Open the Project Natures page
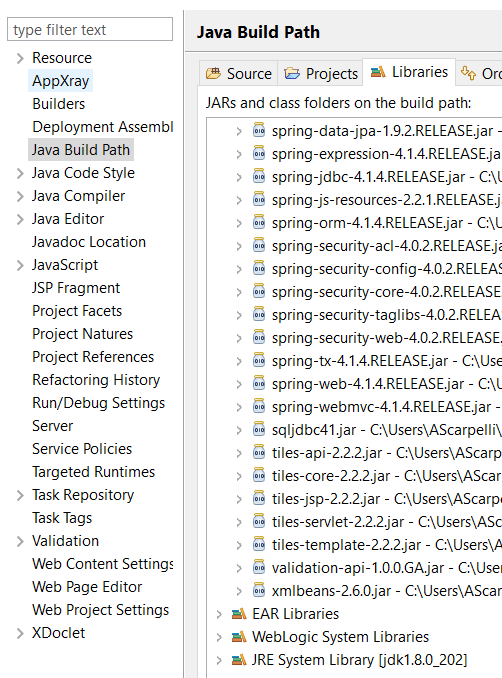This screenshot has height=678, width=502. (x=83, y=334)
